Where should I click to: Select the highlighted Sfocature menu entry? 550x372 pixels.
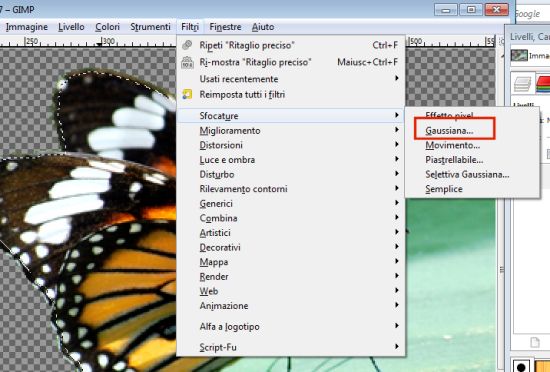click(x=291, y=115)
